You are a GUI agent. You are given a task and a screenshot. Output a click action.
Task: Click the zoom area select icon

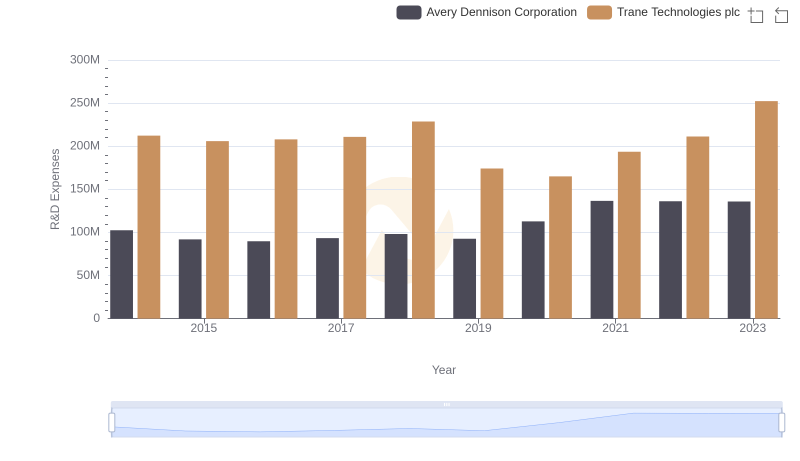coord(756,15)
